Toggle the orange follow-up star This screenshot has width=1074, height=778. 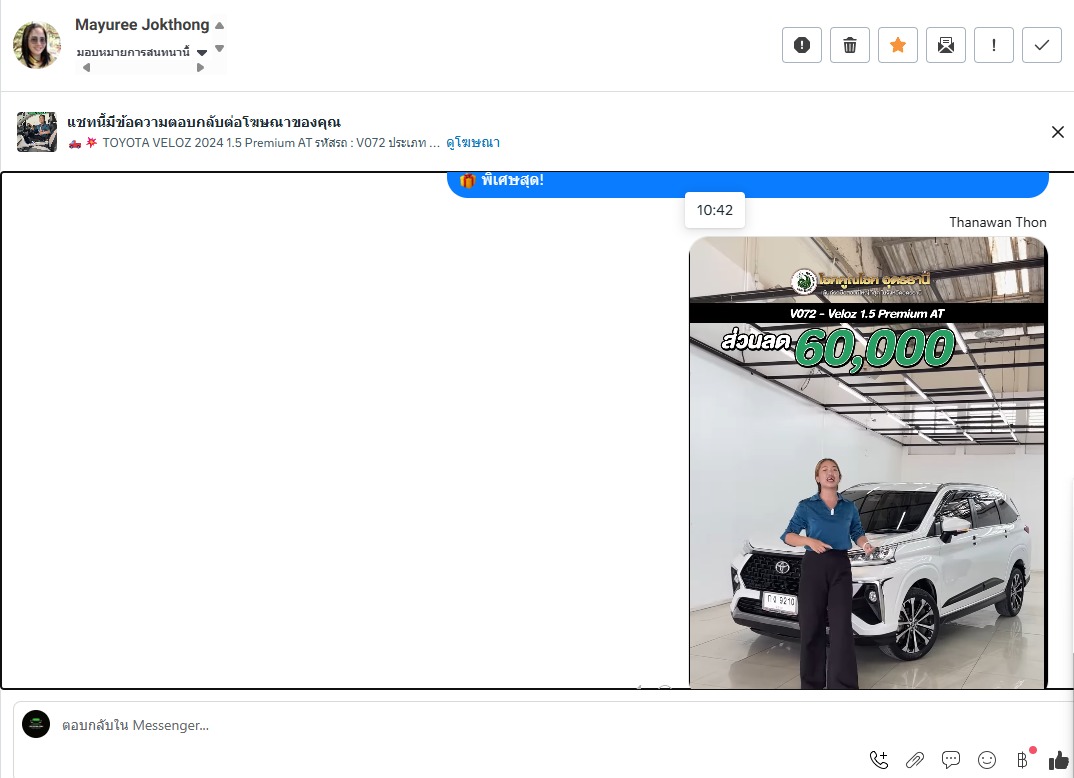[x=897, y=45]
